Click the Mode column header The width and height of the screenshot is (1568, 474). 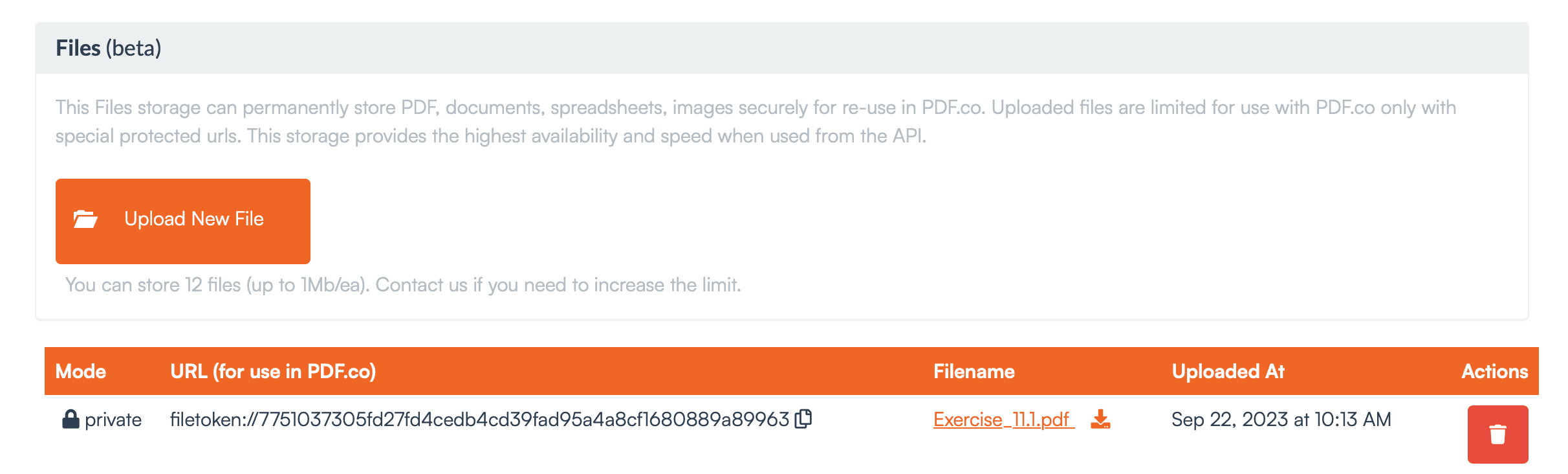click(x=80, y=371)
